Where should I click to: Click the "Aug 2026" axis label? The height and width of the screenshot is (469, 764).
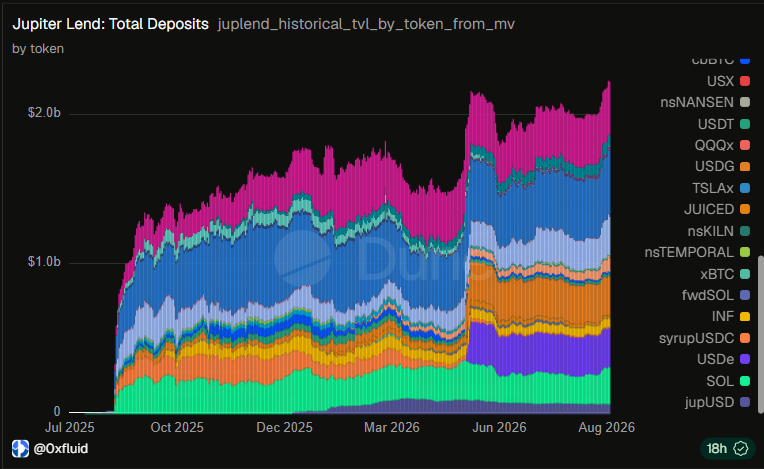607,427
